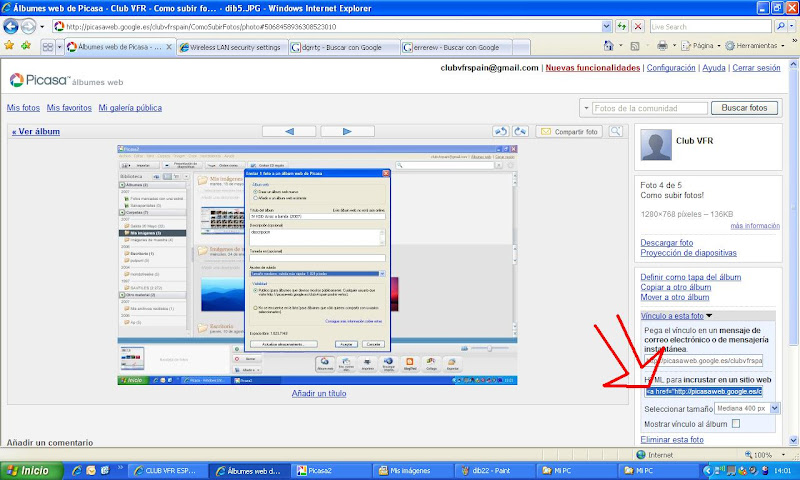The image size is (800, 480).
Task: Click the Home page icon in toolbar
Action: [609, 46]
